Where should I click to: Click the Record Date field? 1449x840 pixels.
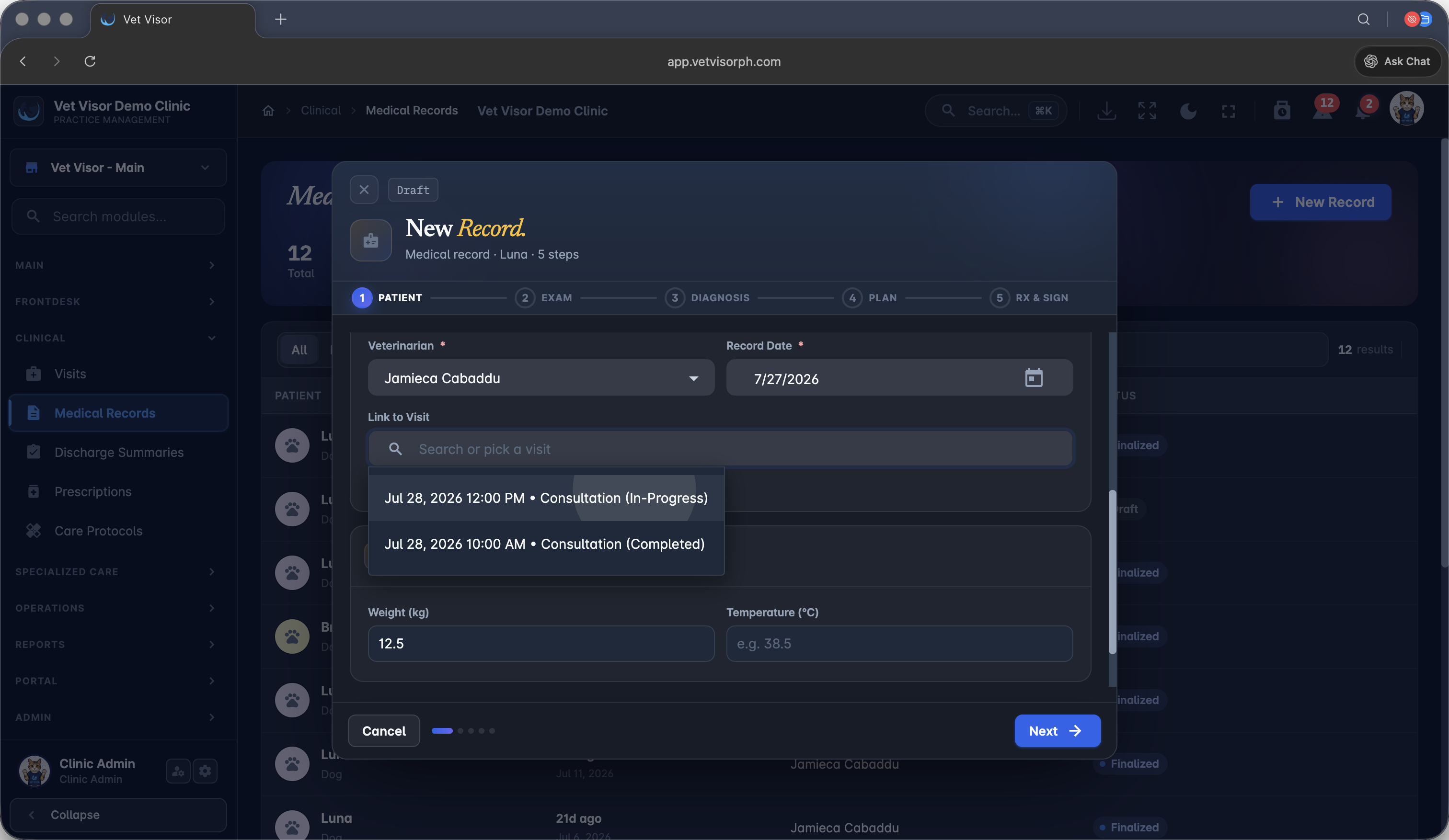[899, 377]
